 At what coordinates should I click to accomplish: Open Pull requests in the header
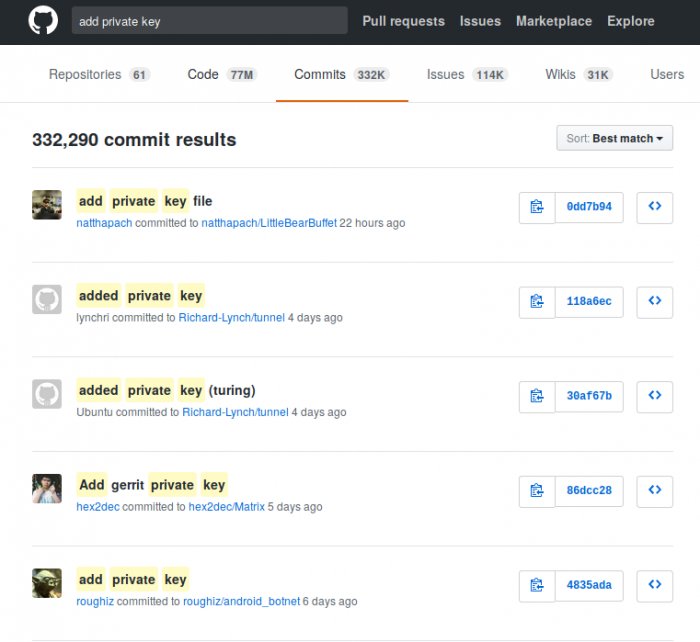404,21
